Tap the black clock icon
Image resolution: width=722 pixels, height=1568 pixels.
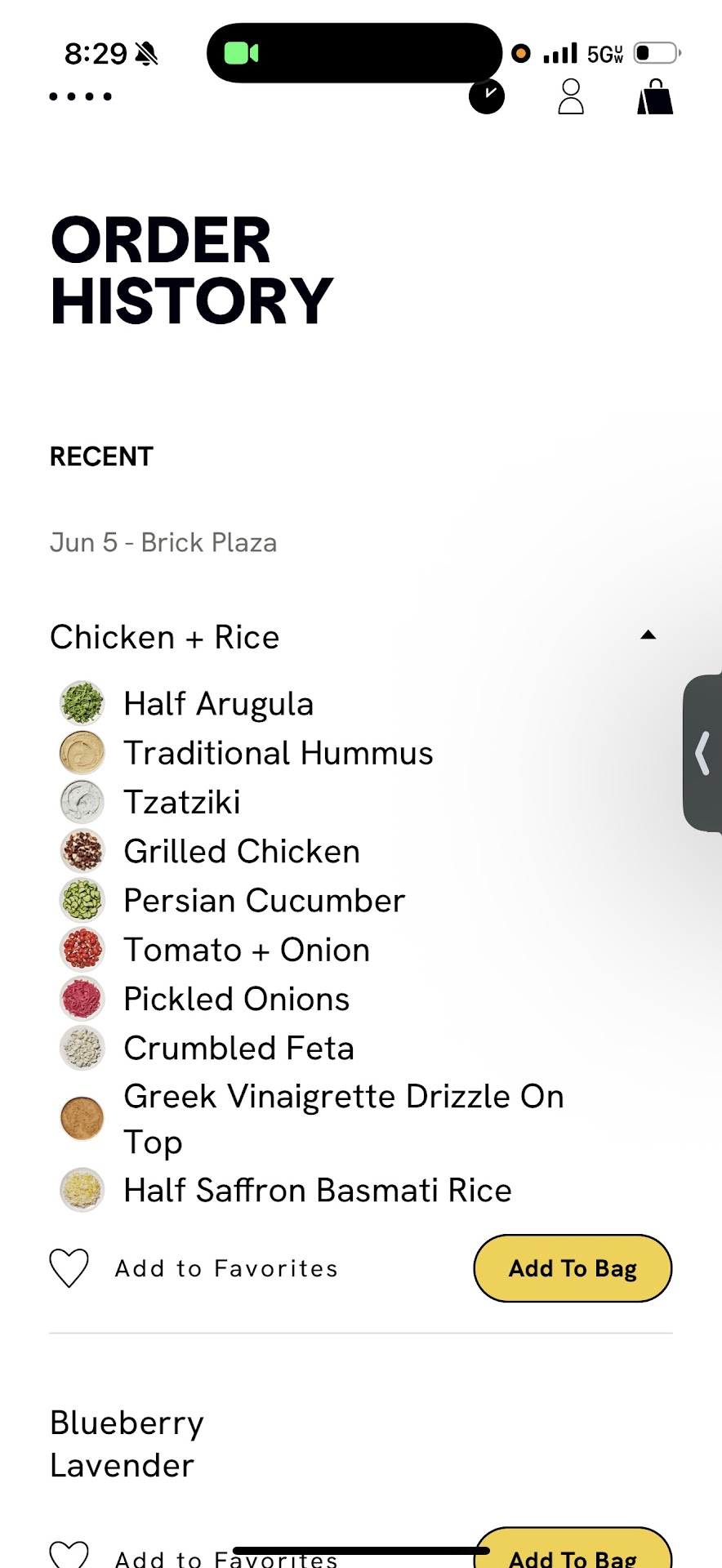487,96
